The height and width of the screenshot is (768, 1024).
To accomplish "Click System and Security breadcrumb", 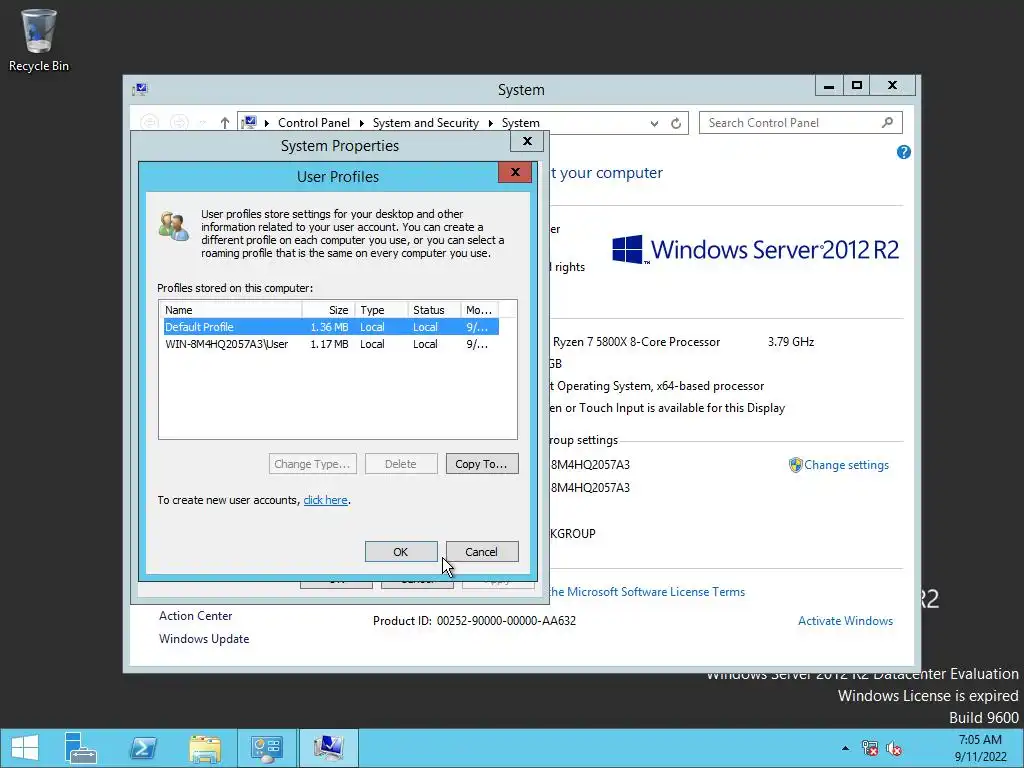I will coord(425,123).
